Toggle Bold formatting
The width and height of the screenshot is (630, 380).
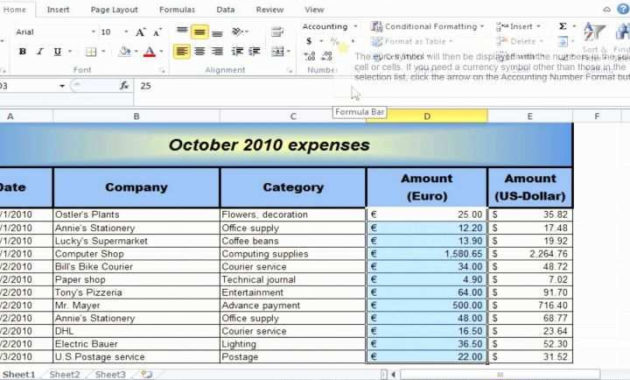pos(22,51)
